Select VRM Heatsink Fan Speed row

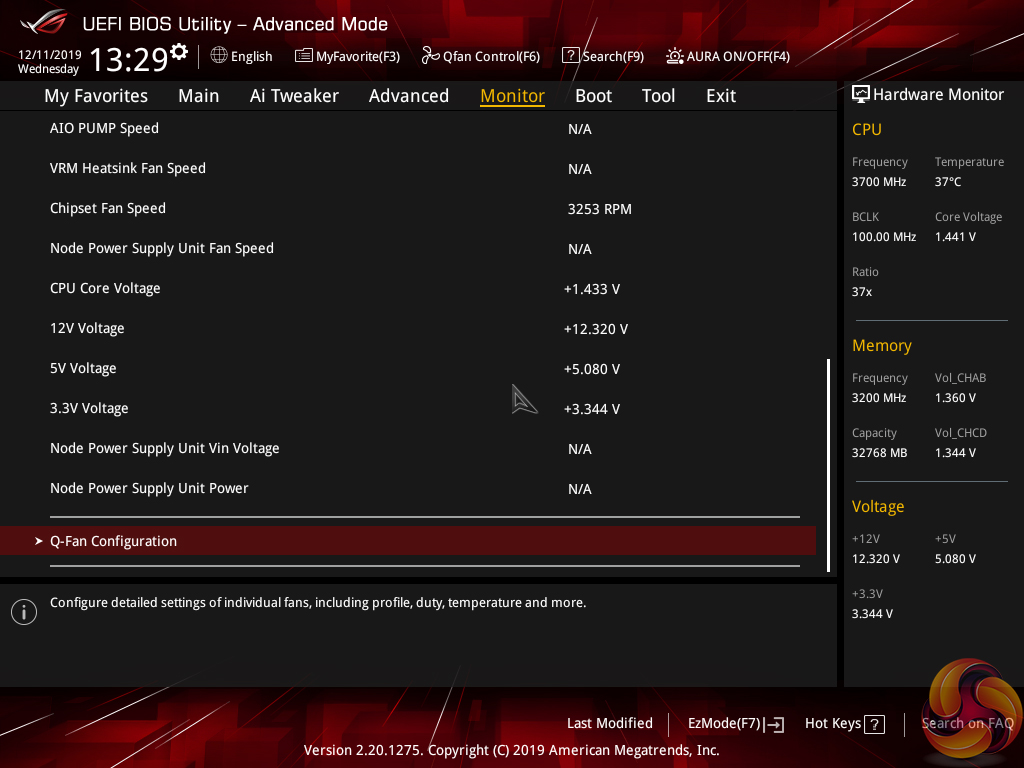coord(408,168)
